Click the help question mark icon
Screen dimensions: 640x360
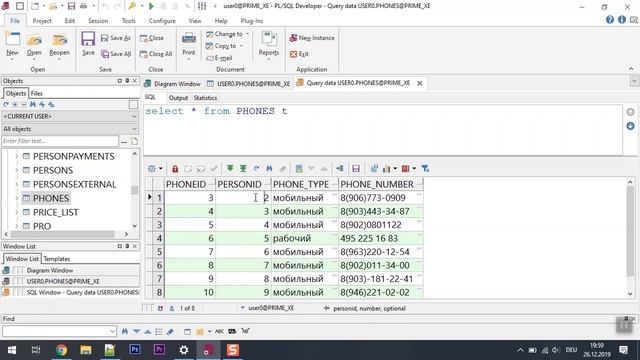[x=610, y=20]
